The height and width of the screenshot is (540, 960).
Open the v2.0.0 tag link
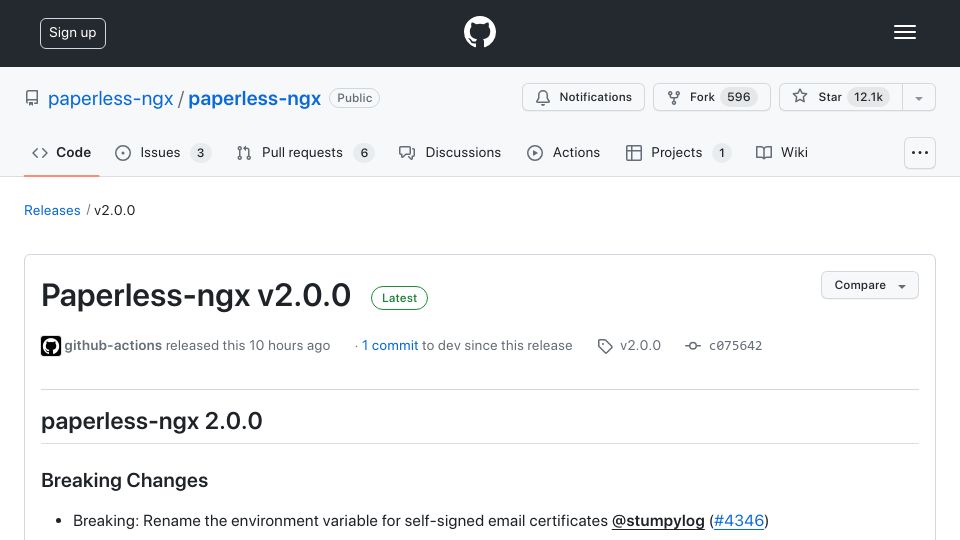(640, 345)
